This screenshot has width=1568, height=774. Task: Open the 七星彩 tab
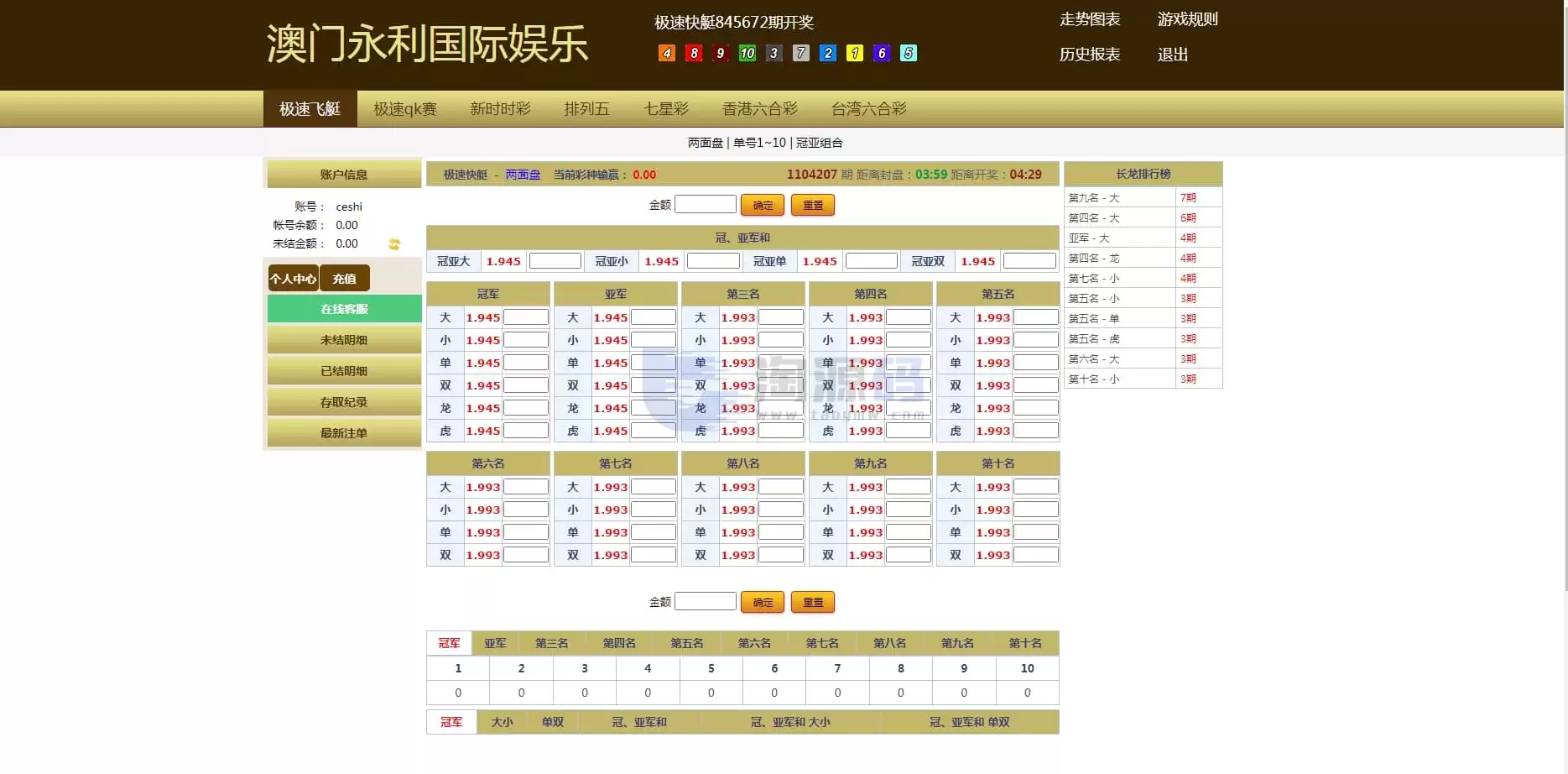pos(666,109)
